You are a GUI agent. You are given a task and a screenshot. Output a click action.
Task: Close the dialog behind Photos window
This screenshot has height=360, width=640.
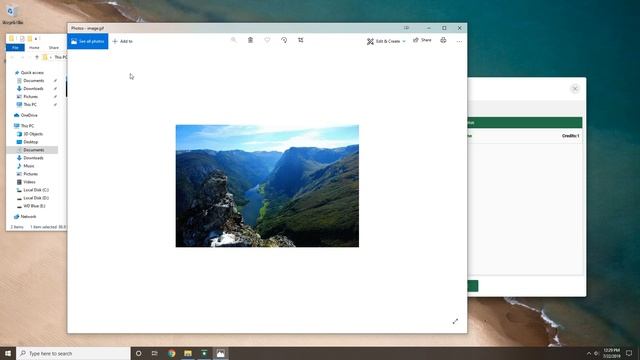[x=575, y=89]
